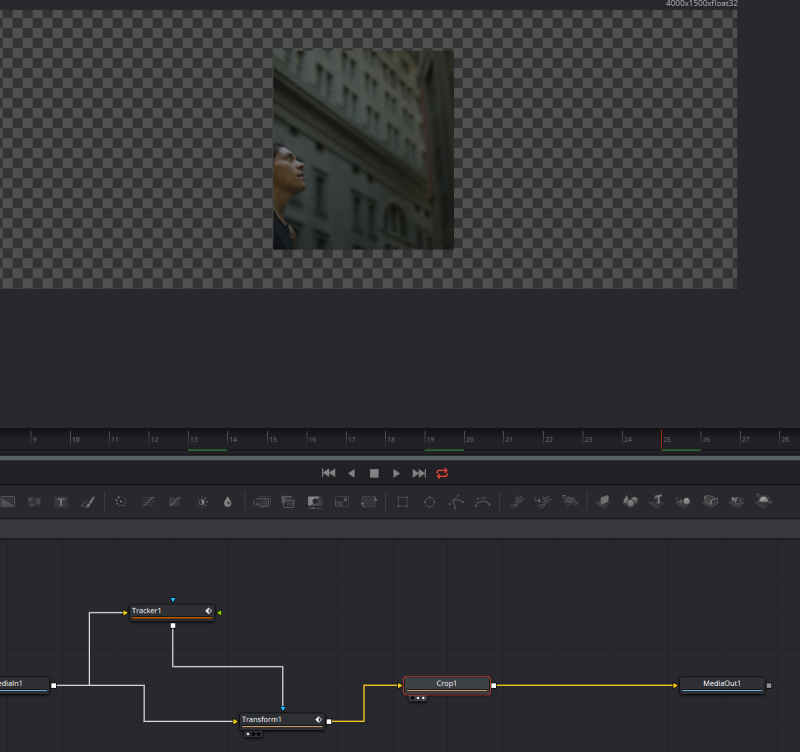The image size is (800, 752).
Task: Stop playback with the stop button
Action: [374, 473]
